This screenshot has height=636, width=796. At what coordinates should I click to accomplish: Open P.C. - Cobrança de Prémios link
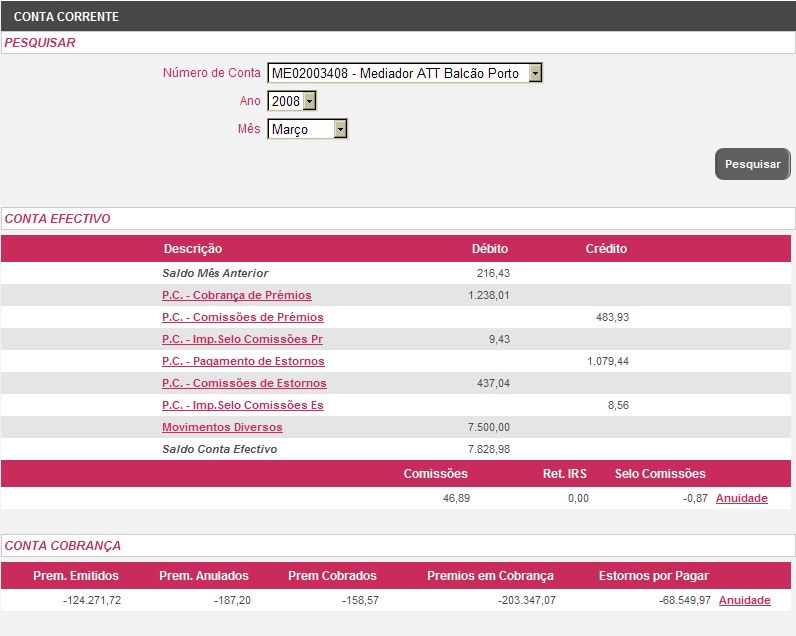pyautogui.click(x=236, y=295)
